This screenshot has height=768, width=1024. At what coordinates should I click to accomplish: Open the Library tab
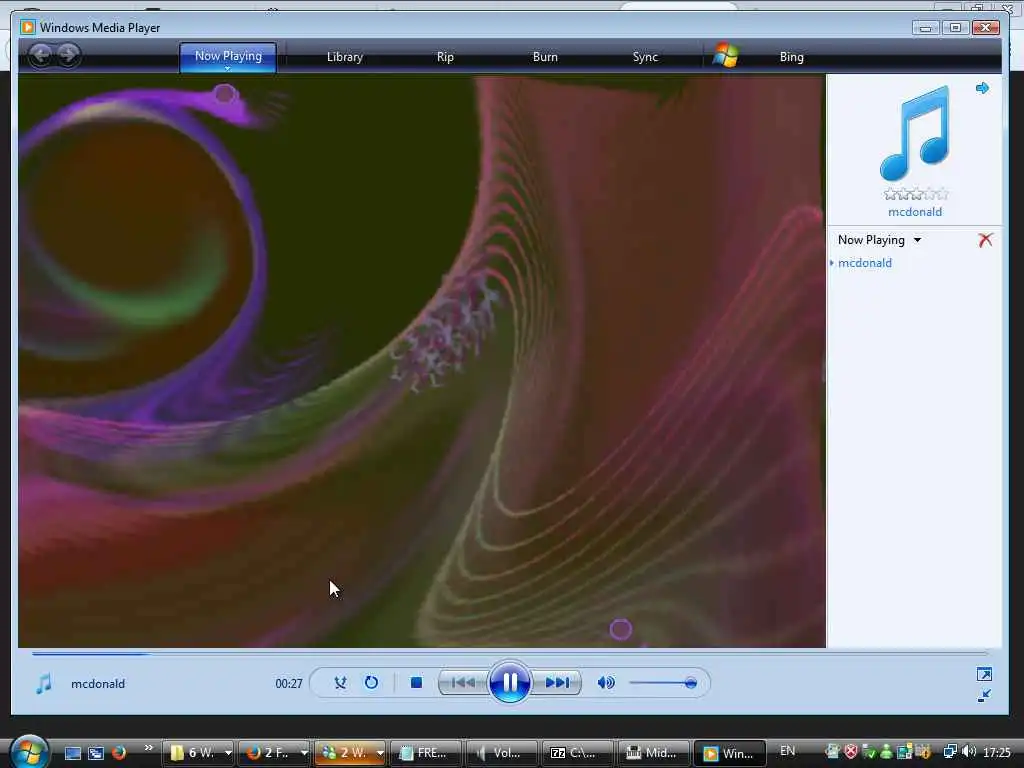click(345, 57)
